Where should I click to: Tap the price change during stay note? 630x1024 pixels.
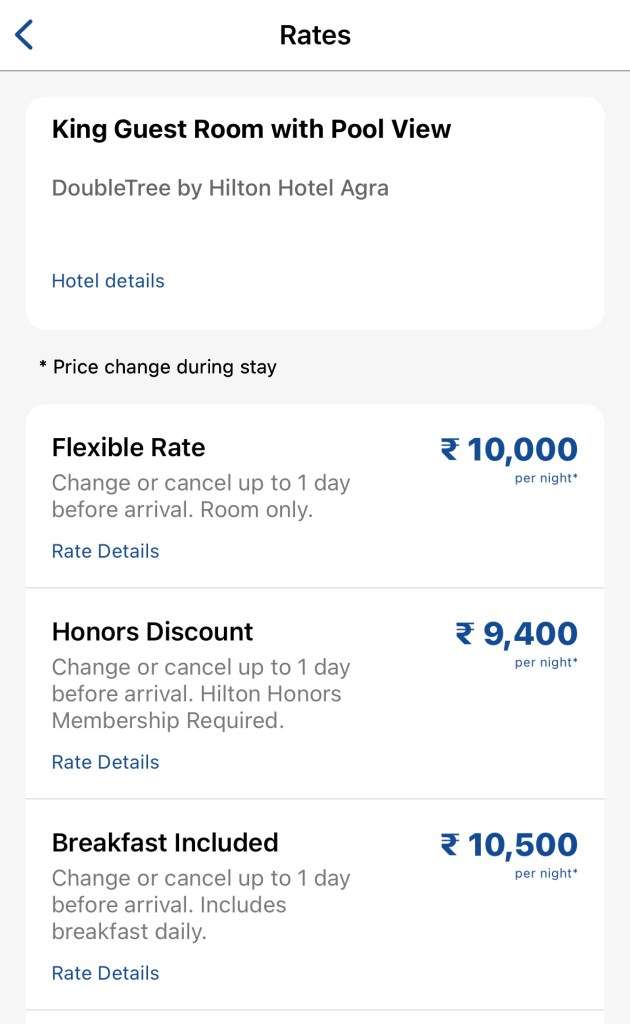click(158, 367)
